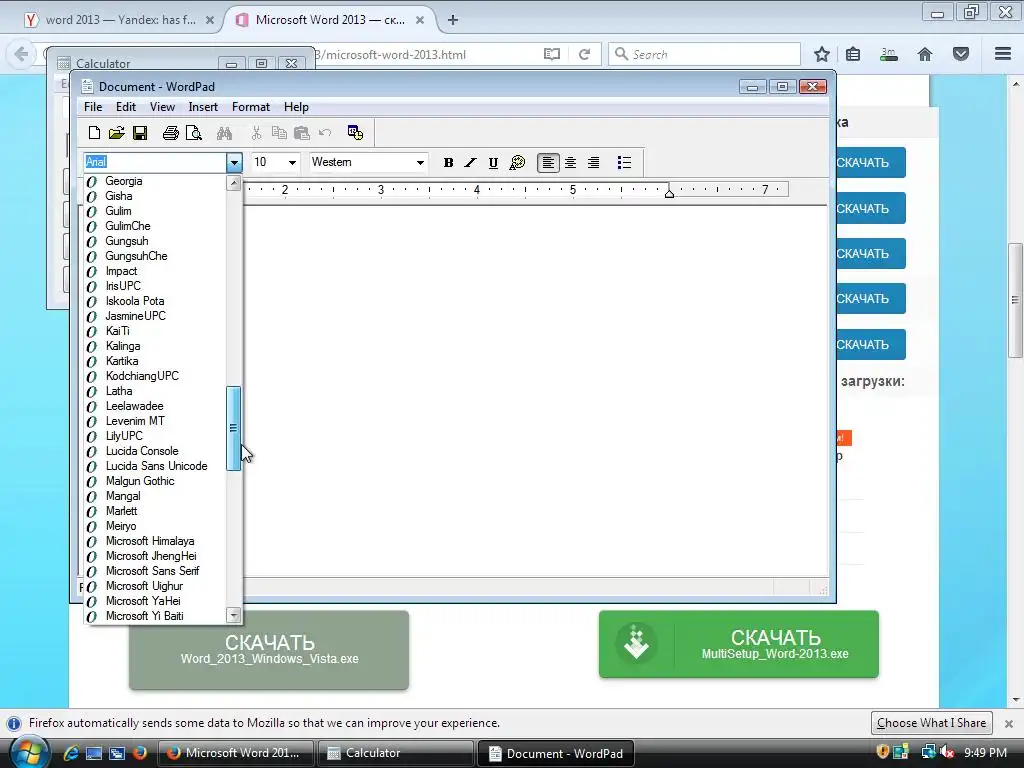Toggle Reader View in Firefox
This screenshot has width=1024, height=768.
(552, 54)
